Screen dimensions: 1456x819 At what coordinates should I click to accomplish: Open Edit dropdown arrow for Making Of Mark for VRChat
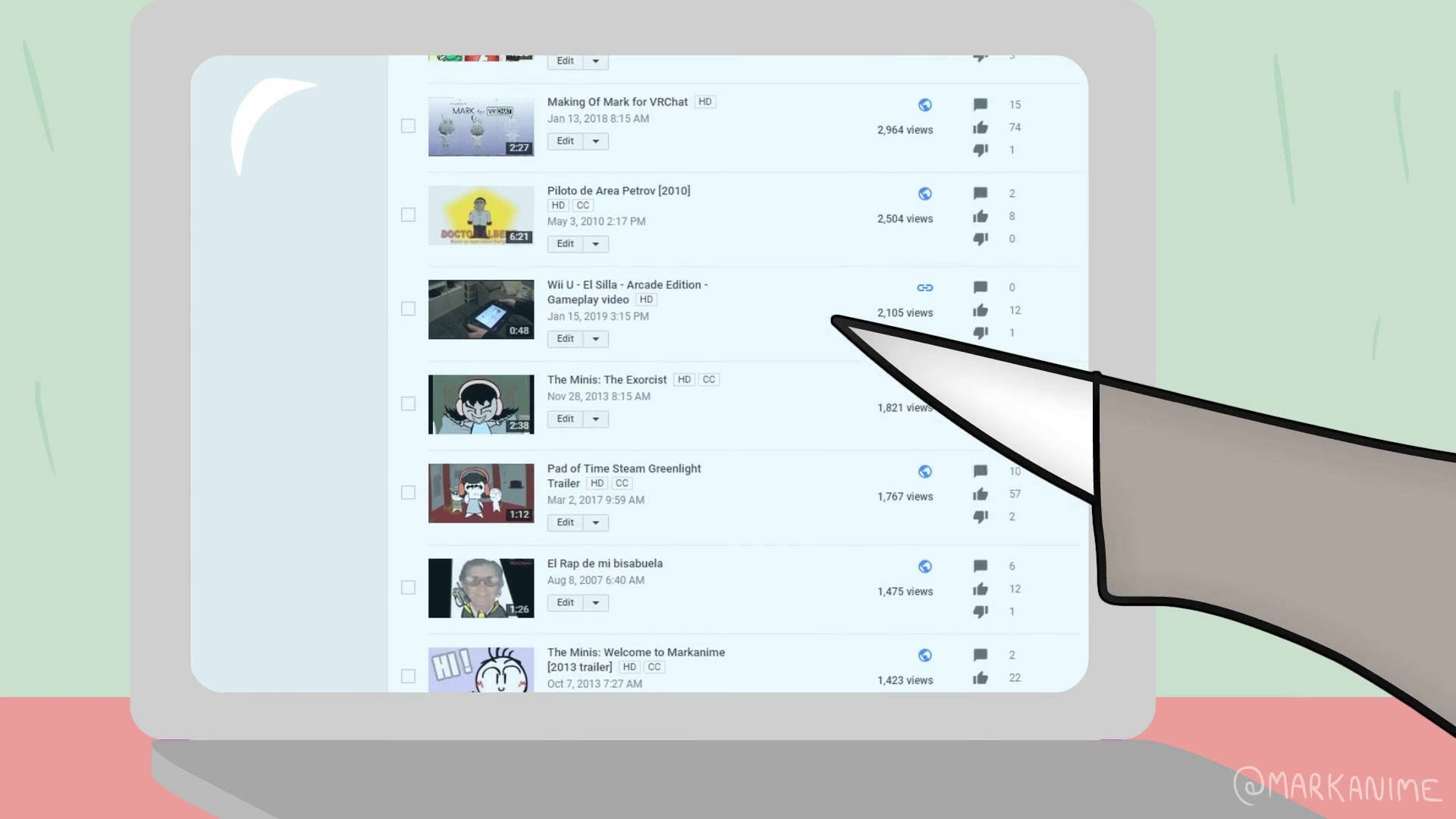pos(596,141)
